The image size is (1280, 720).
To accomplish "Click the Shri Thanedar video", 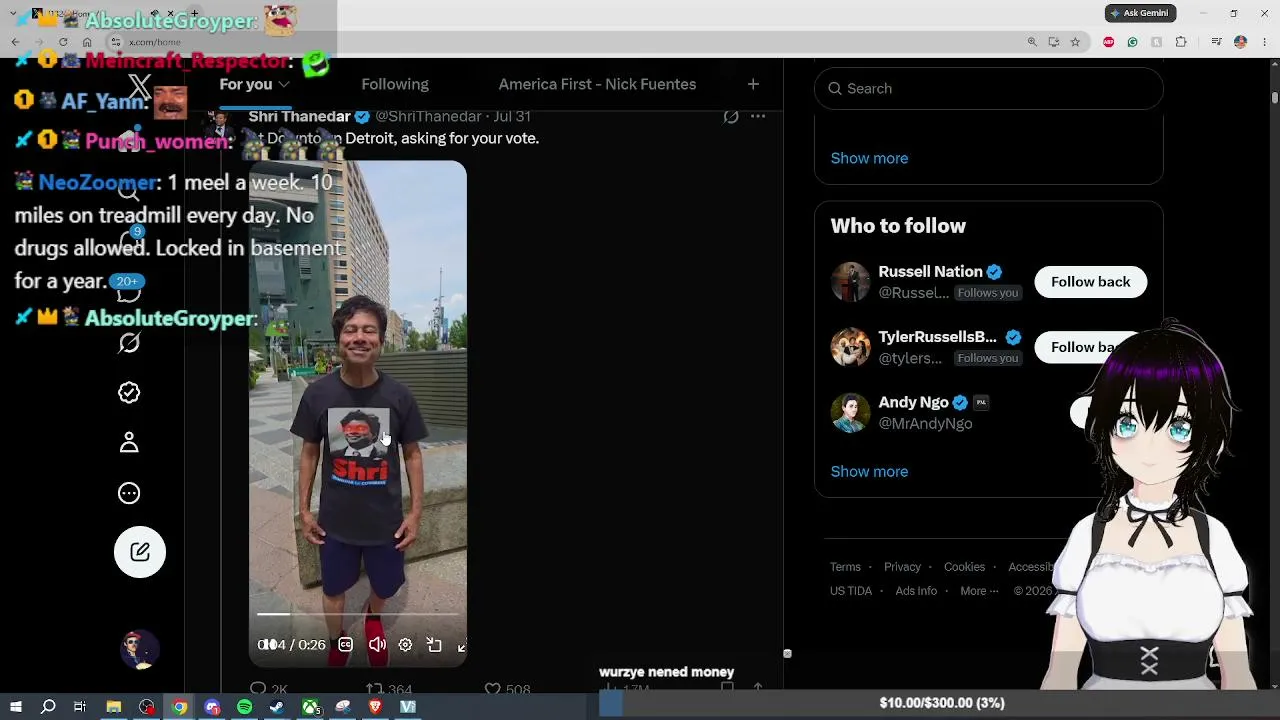I will (x=358, y=414).
